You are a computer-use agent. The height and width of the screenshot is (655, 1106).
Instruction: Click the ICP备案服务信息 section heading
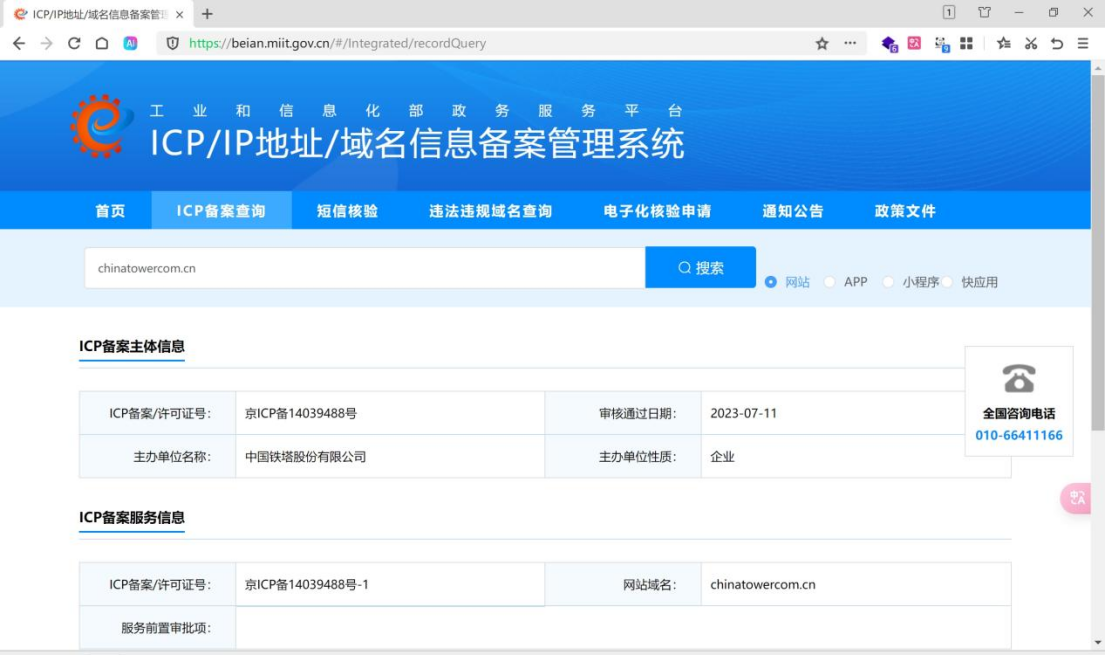pos(132,518)
